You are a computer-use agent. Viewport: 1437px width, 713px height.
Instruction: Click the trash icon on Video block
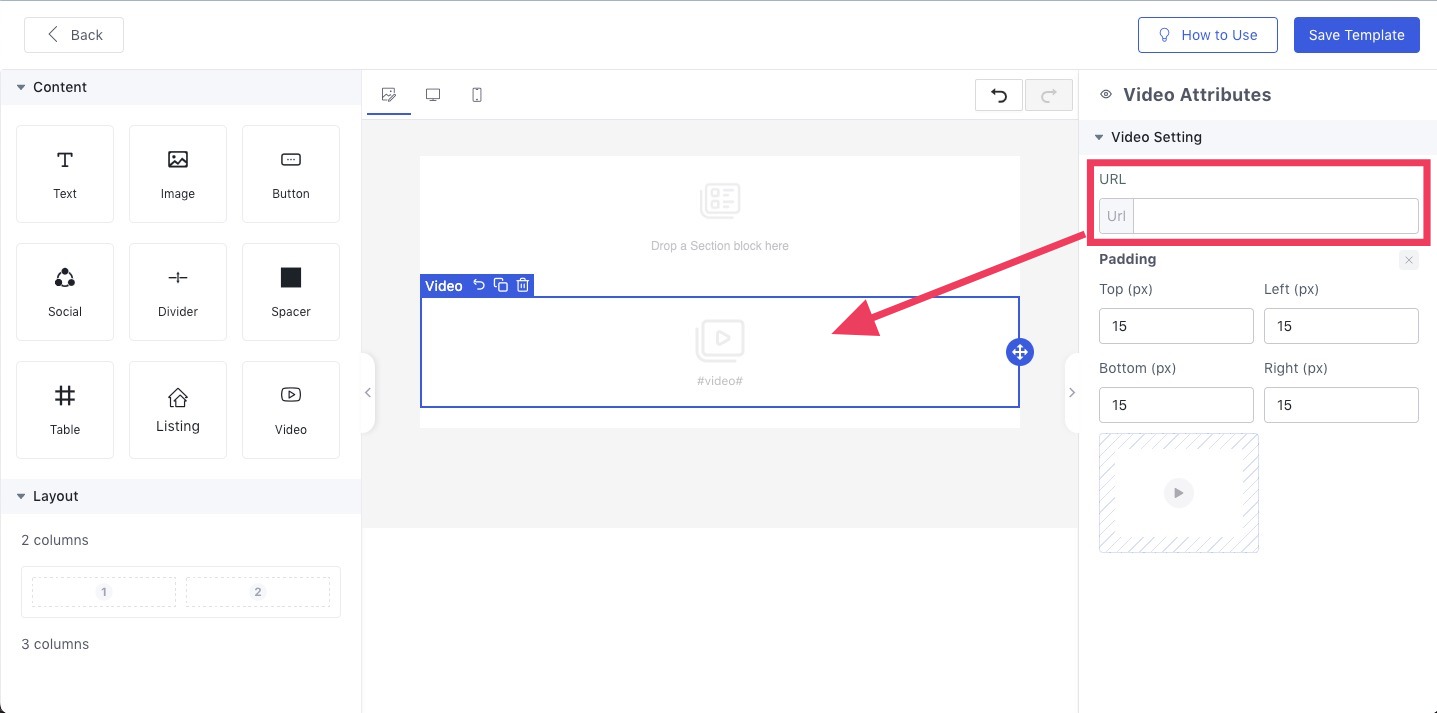click(522, 285)
